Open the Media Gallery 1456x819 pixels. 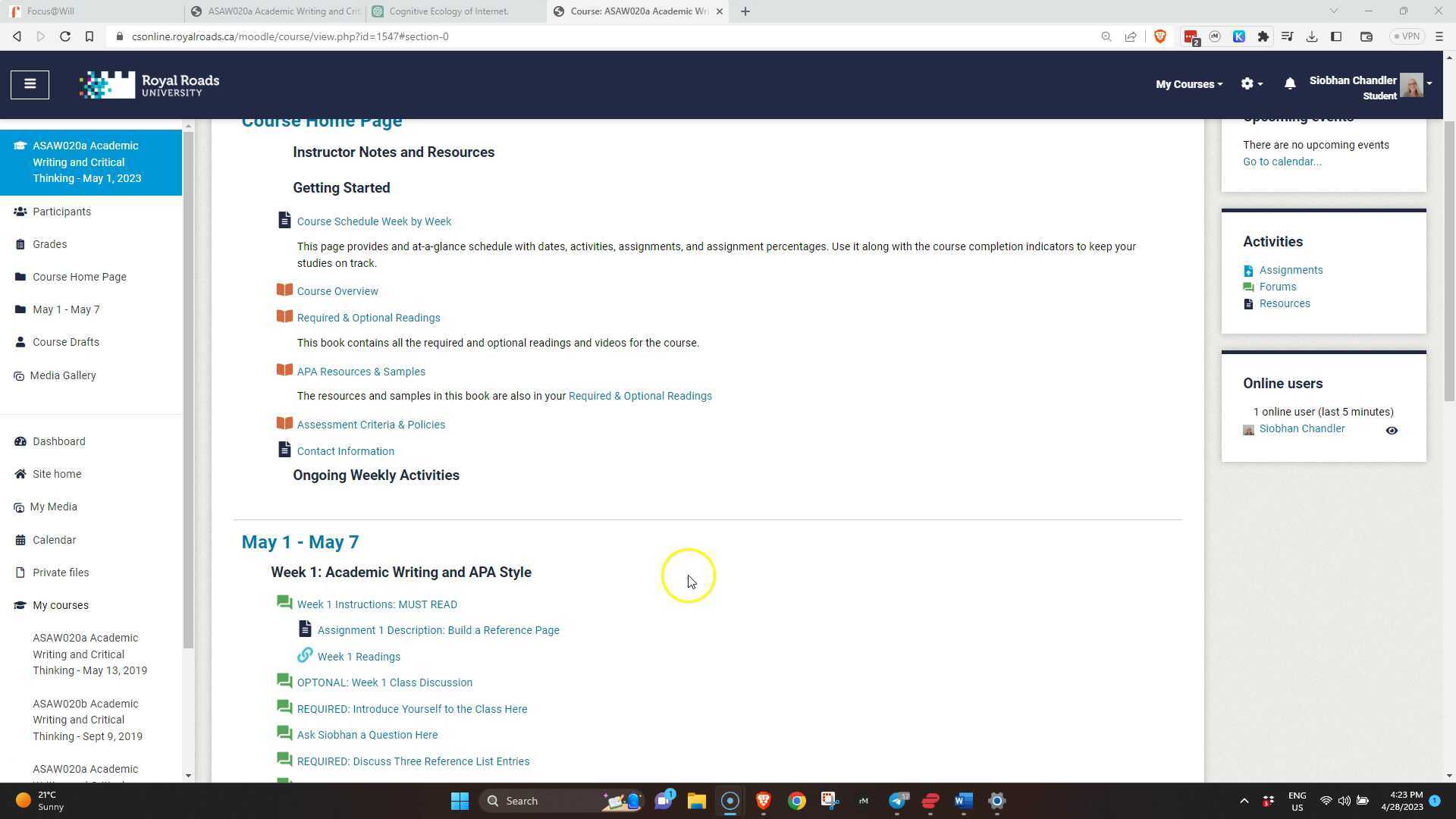pos(63,375)
